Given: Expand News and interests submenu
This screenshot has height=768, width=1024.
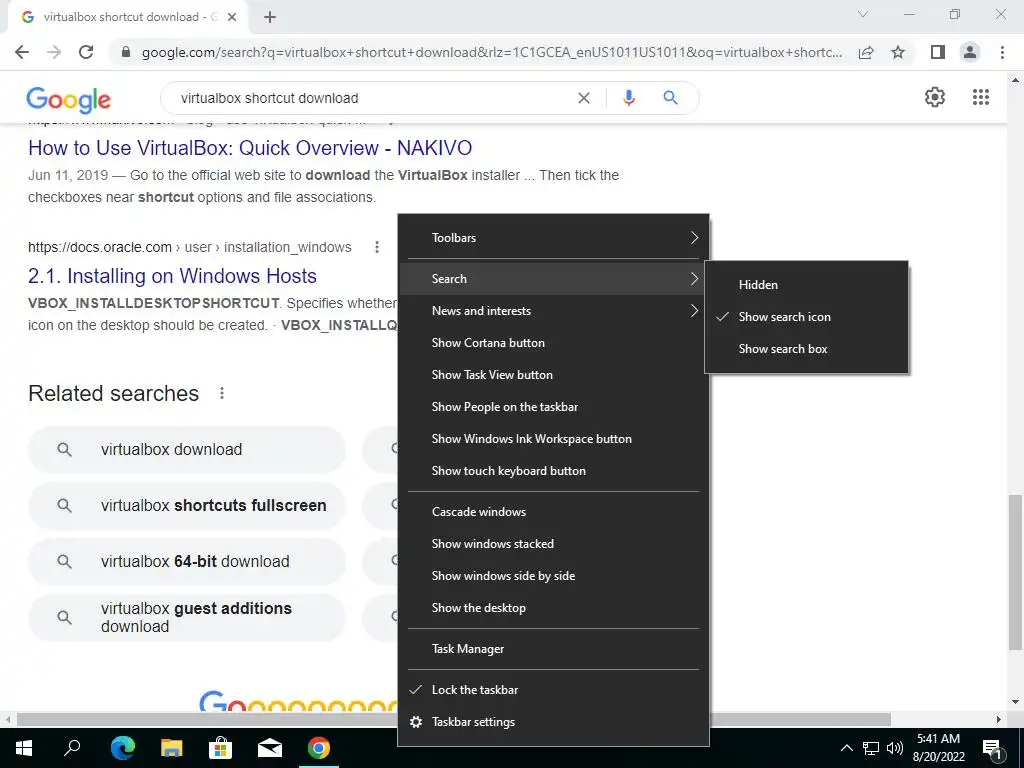Looking at the screenshot, I should point(553,311).
